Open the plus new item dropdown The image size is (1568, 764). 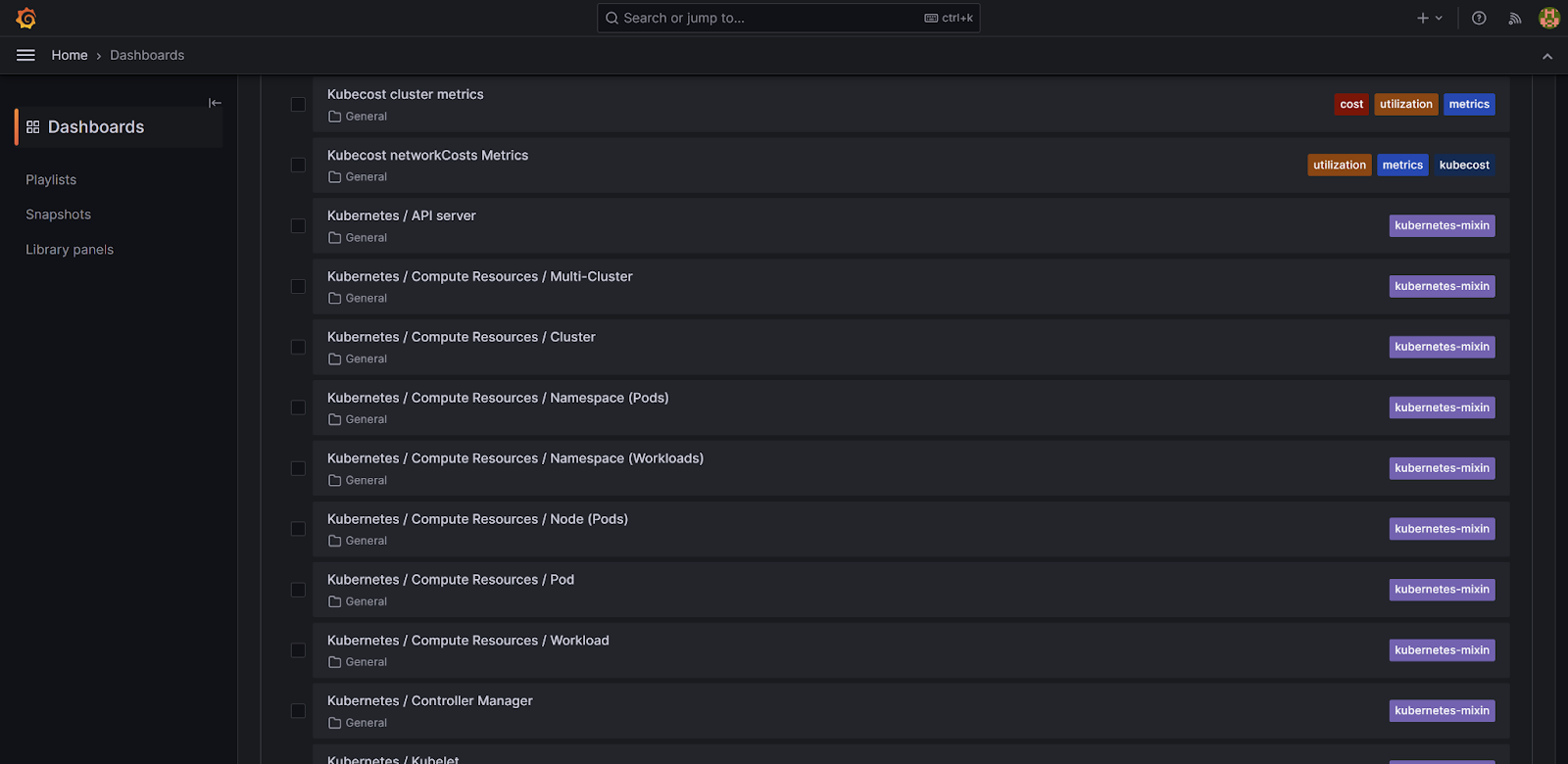pos(1430,18)
